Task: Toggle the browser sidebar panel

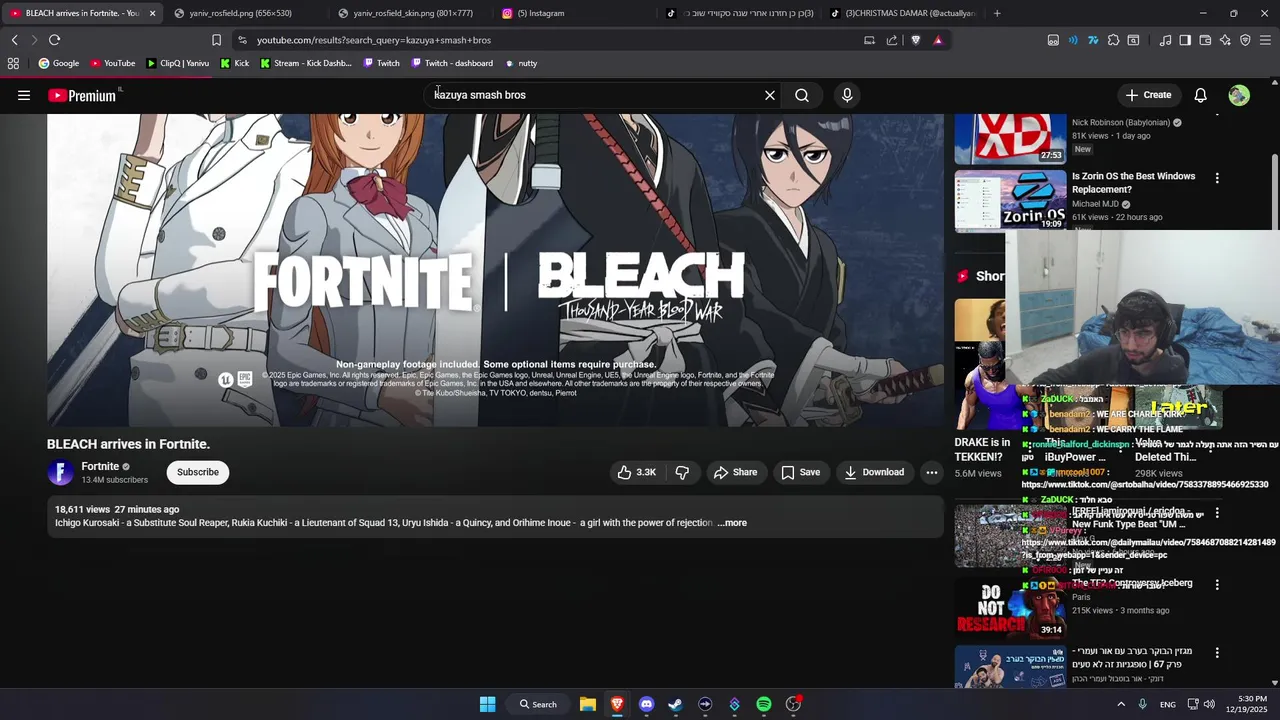Action: [1185, 40]
